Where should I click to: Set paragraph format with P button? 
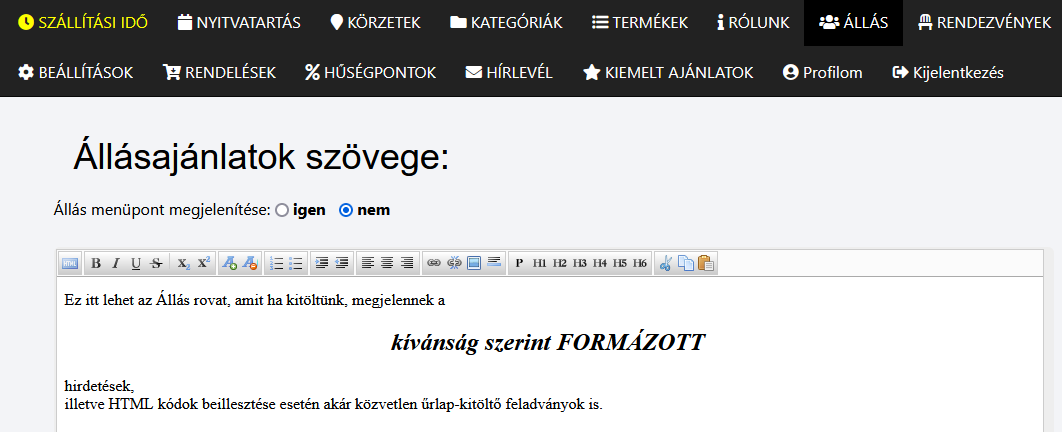pyautogui.click(x=519, y=263)
